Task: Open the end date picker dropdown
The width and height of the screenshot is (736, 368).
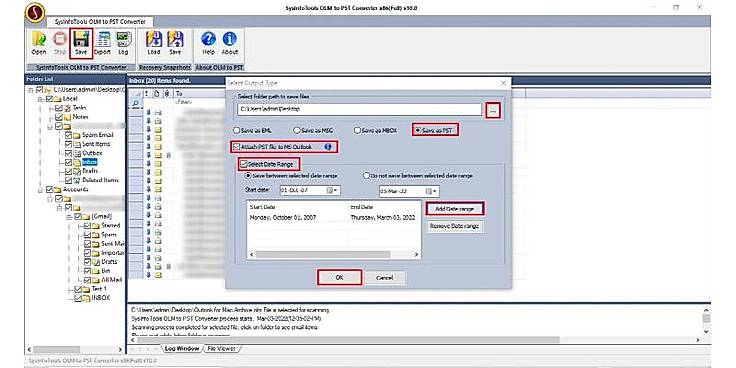Action: pyautogui.click(x=432, y=191)
